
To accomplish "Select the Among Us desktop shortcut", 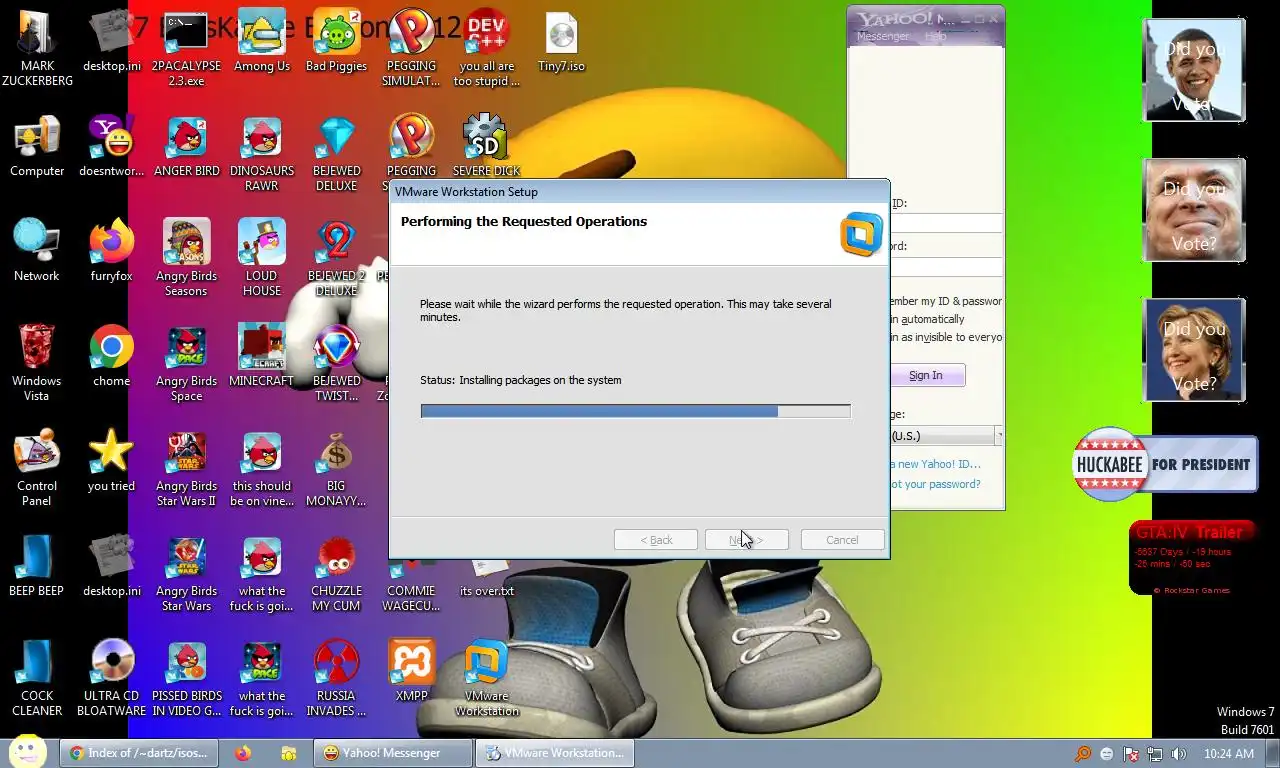I will (262, 40).
